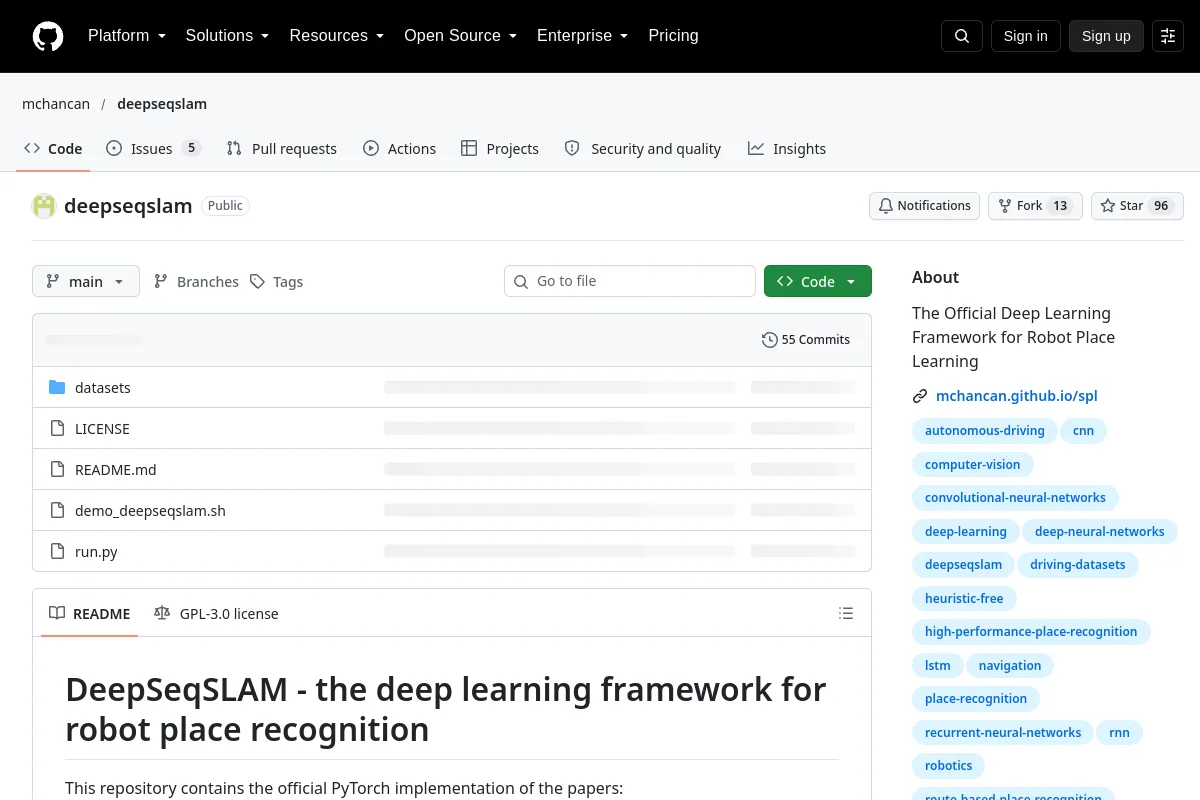Click the computer-vision topic tag
Image resolution: width=1200 pixels, height=800 pixels.
click(972, 464)
